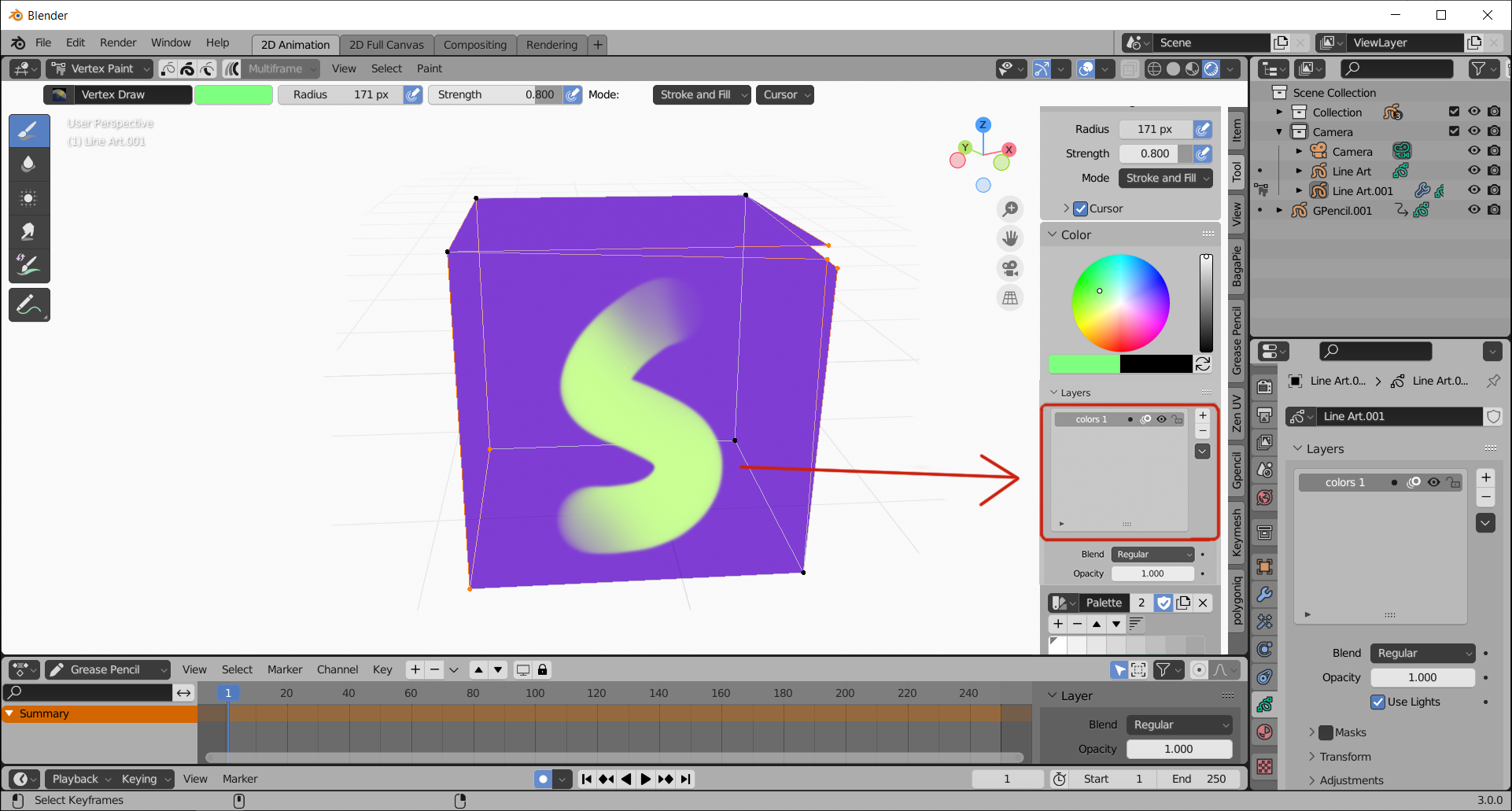Hide GPencil.001 in the outliner
The width and height of the screenshot is (1512, 811).
[1474, 210]
